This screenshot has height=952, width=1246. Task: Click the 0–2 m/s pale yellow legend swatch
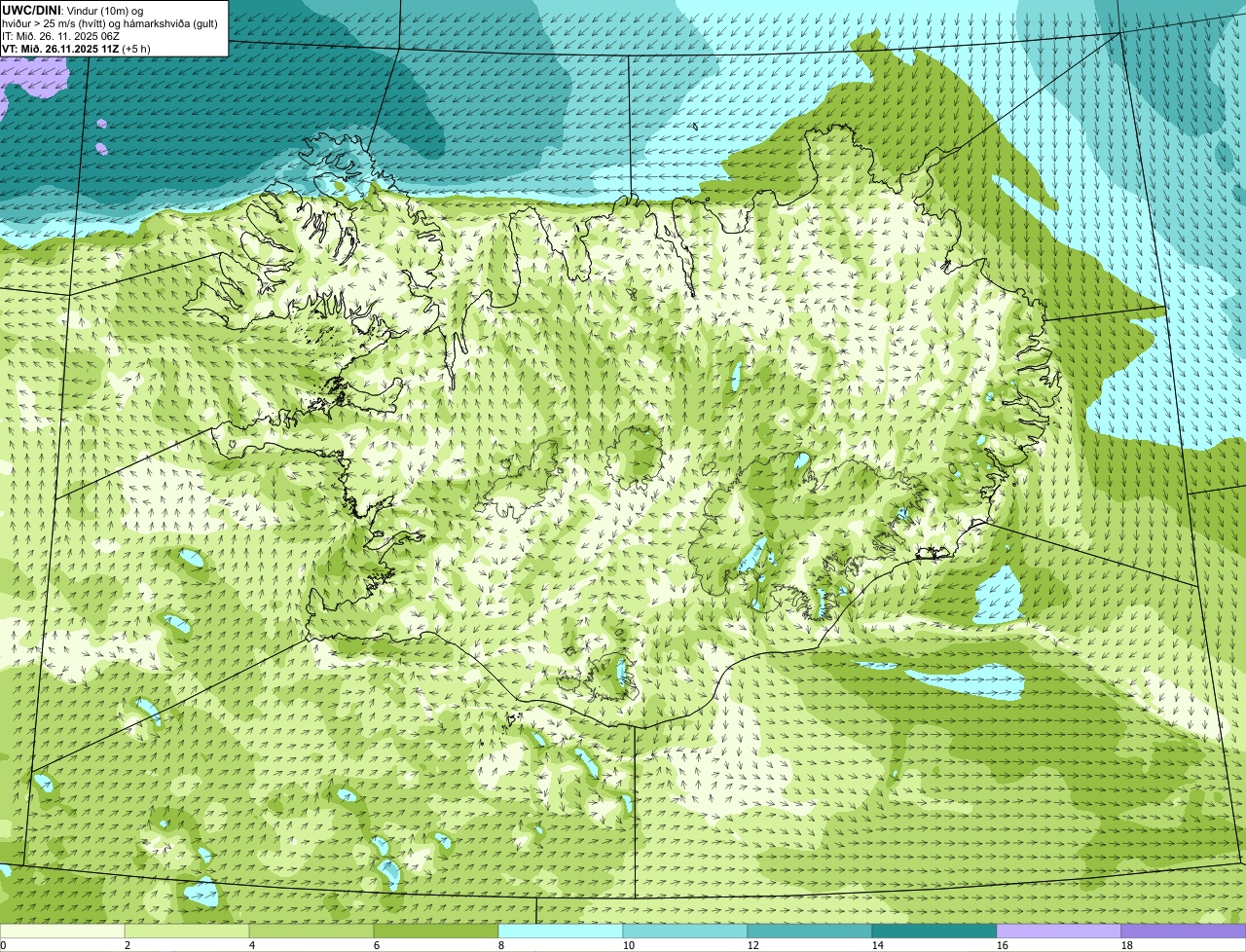(62, 932)
